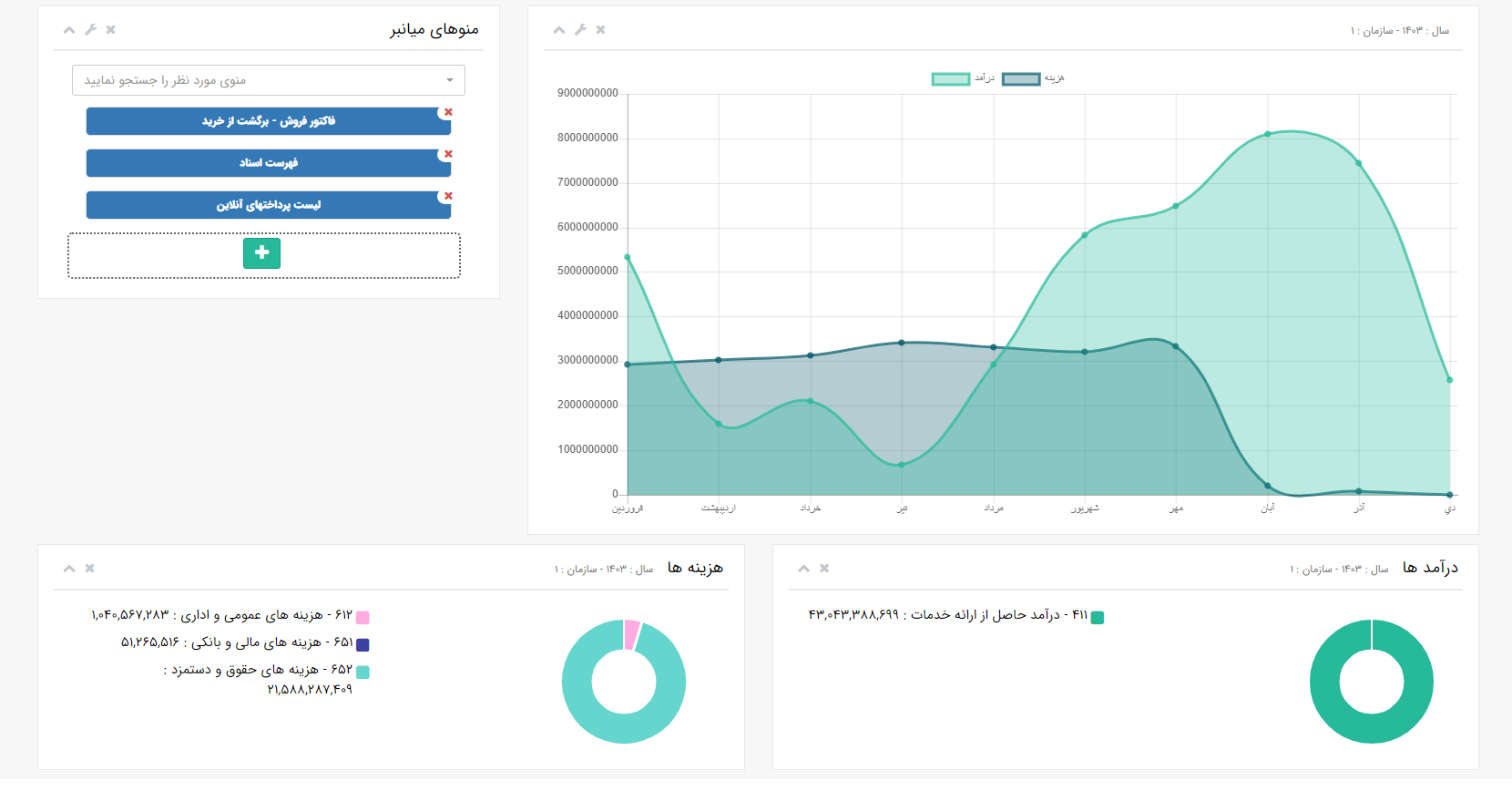Close the shortcut menus panel
The width and height of the screenshot is (1512, 791).
(110, 30)
